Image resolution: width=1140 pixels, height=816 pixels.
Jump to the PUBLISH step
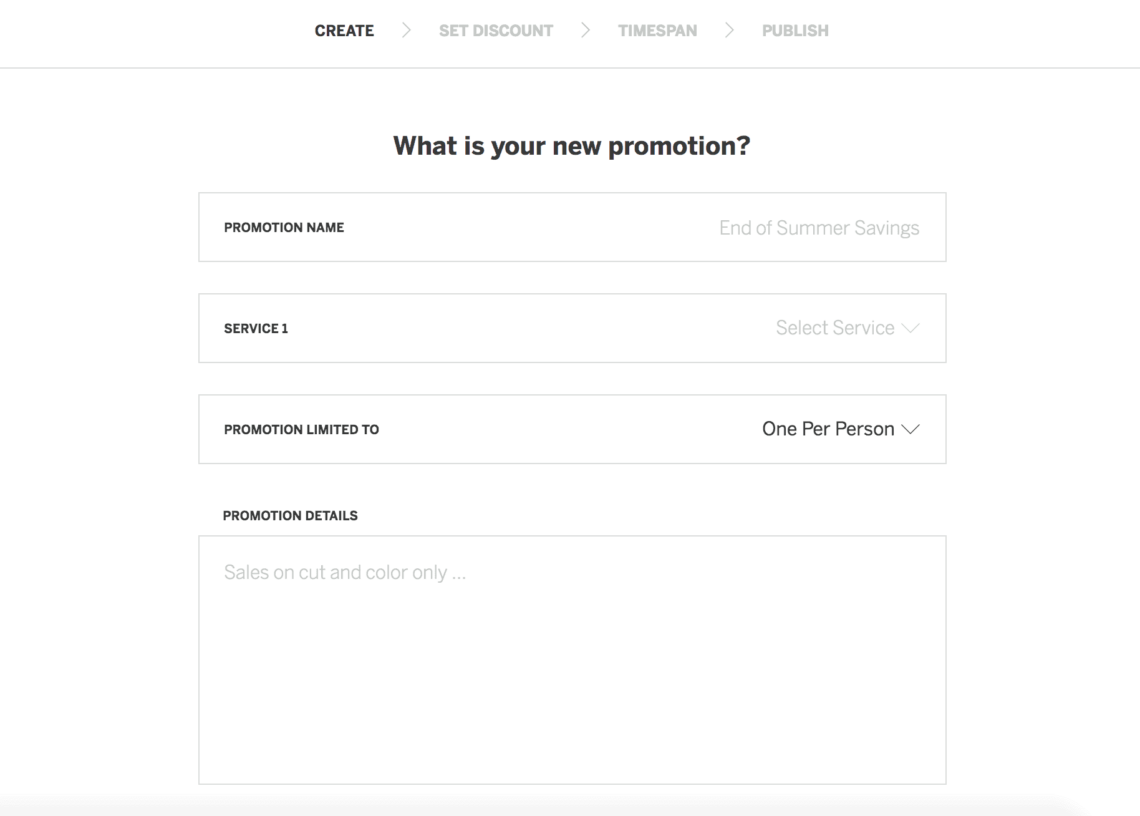click(x=794, y=30)
